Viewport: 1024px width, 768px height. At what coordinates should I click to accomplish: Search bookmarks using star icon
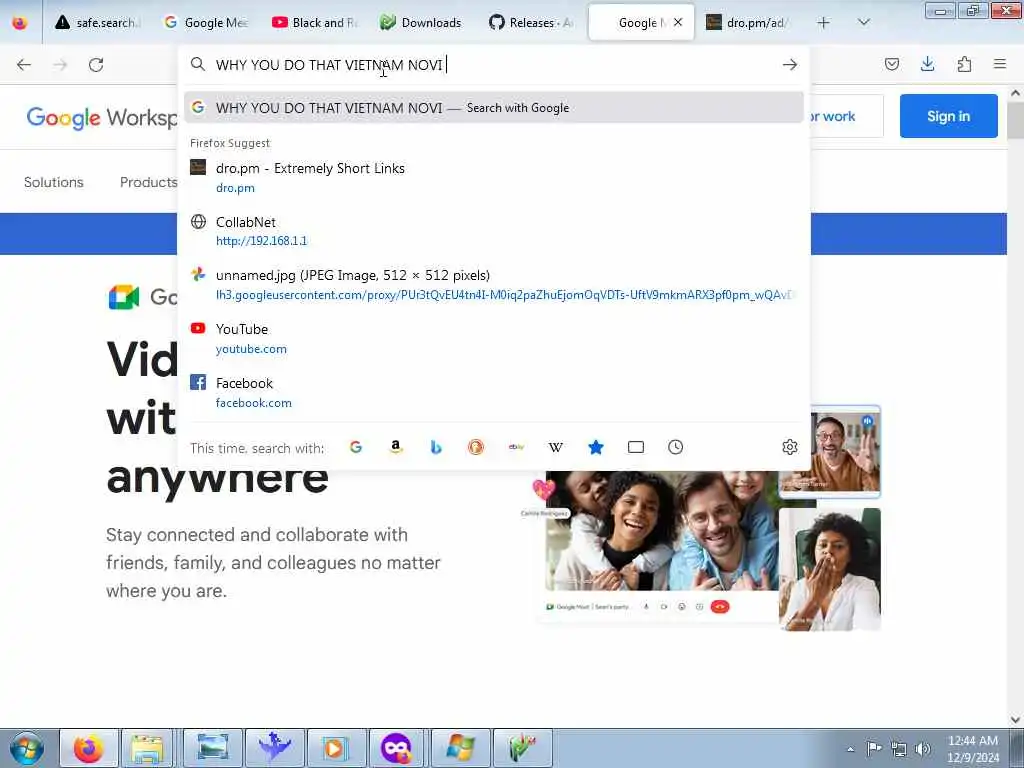point(596,447)
